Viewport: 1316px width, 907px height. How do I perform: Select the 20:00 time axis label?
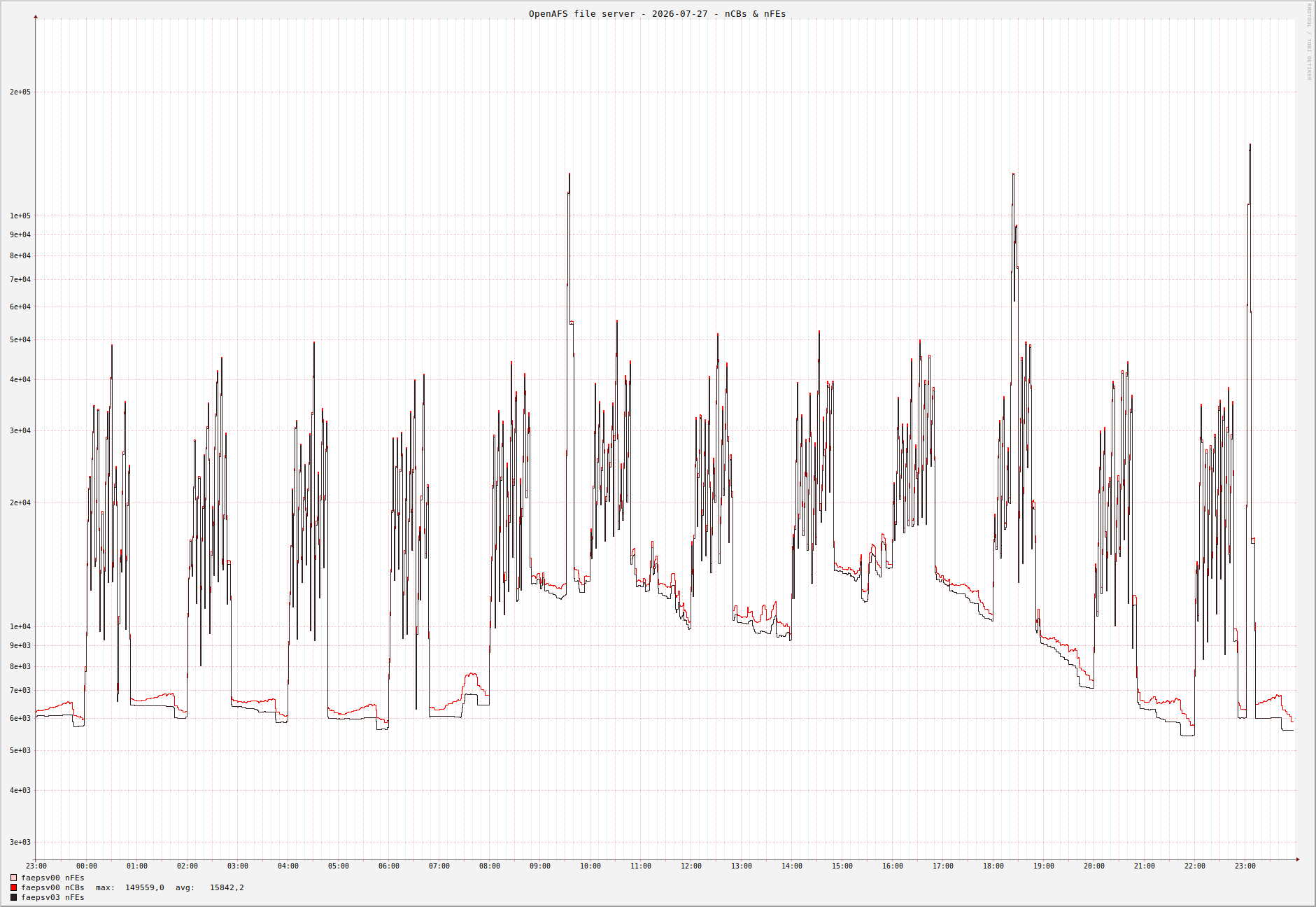1094,866
